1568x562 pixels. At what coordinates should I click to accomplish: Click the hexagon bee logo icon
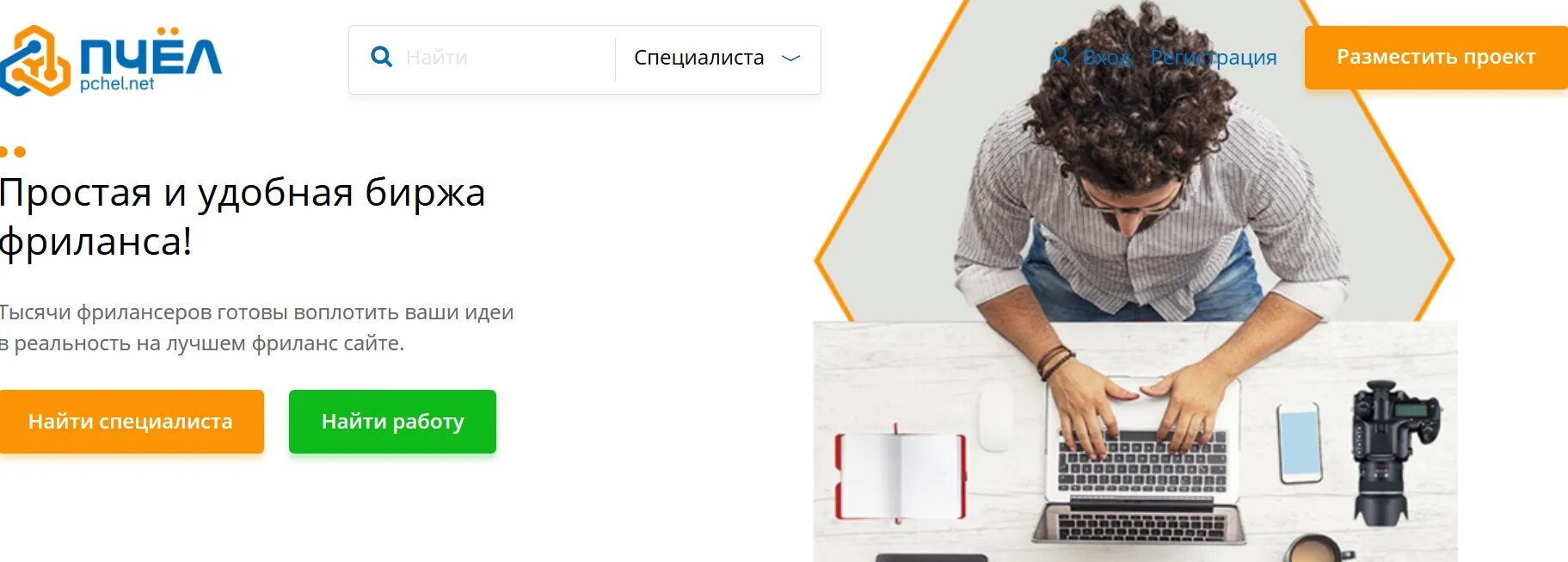(x=34, y=60)
